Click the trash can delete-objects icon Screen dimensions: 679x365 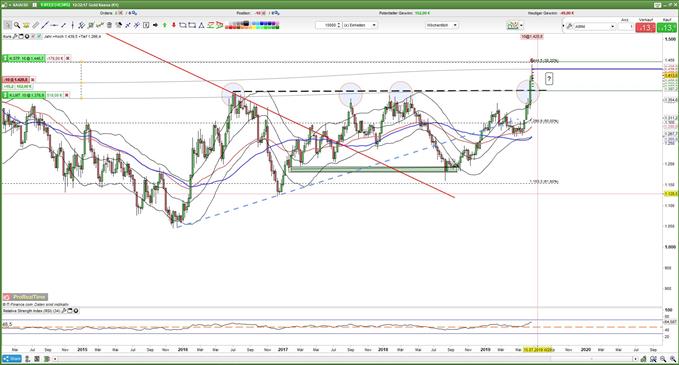click(x=109, y=25)
